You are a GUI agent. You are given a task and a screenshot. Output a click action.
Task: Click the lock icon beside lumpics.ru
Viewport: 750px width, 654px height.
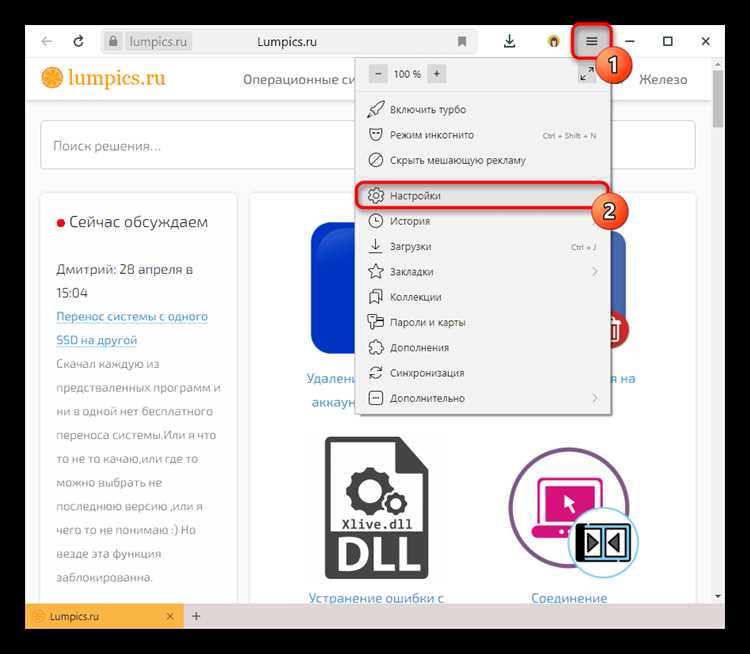click(113, 42)
